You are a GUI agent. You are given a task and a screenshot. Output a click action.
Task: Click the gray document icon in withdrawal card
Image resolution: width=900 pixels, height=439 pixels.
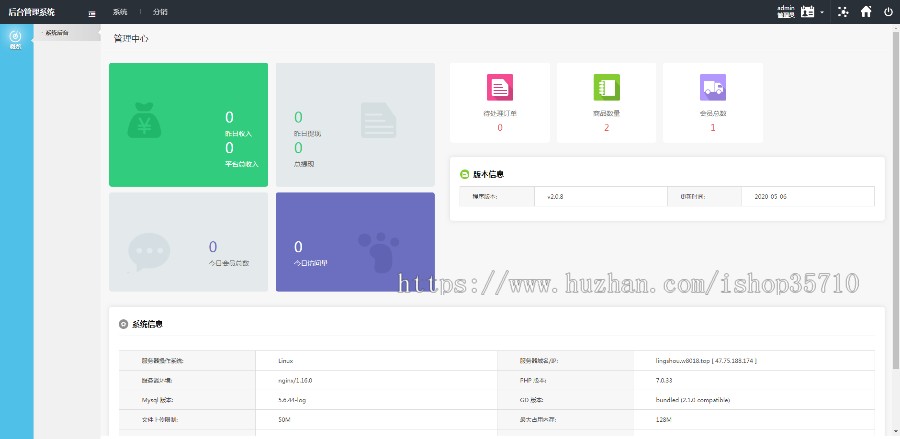click(x=379, y=120)
